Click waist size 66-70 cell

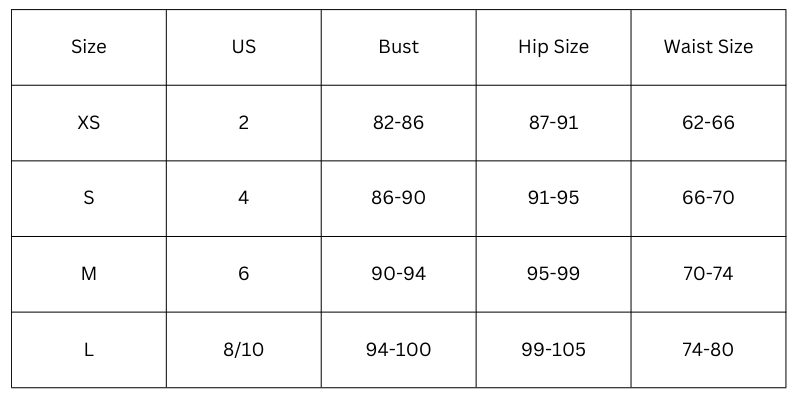(708, 198)
